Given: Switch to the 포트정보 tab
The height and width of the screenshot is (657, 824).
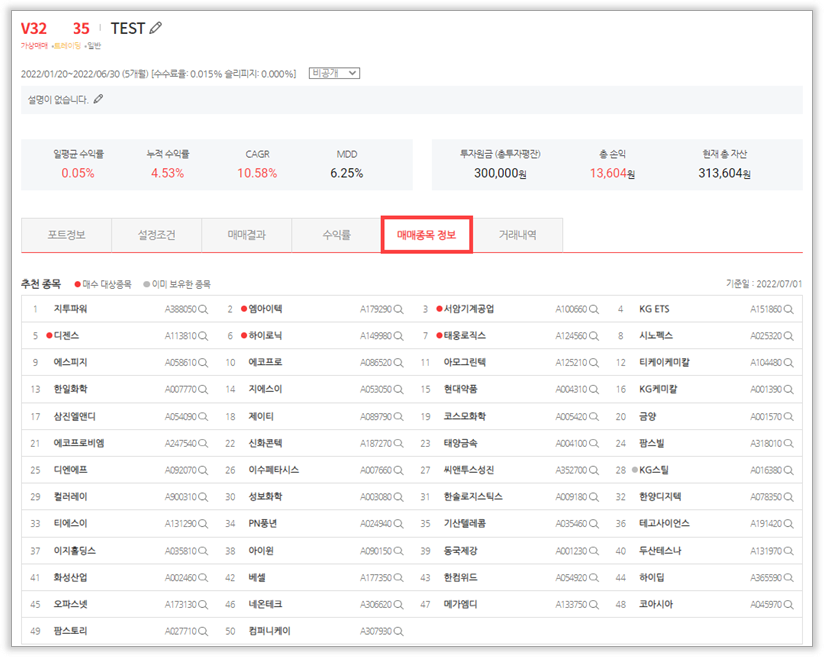Looking at the screenshot, I should [x=66, y=235].
